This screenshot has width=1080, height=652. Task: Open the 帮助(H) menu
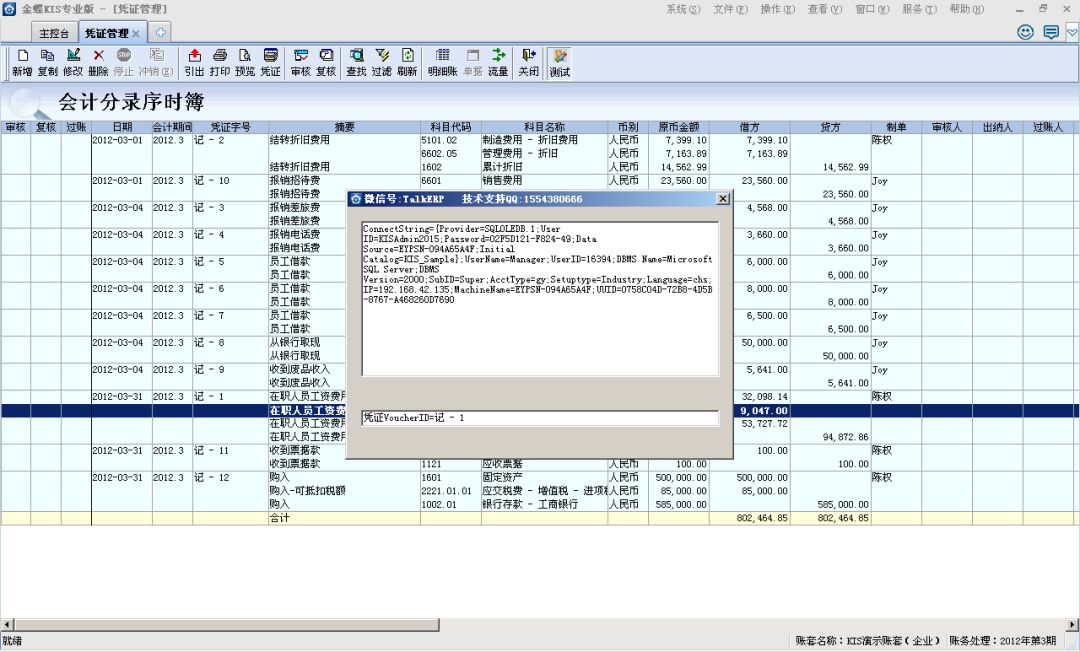966,9
